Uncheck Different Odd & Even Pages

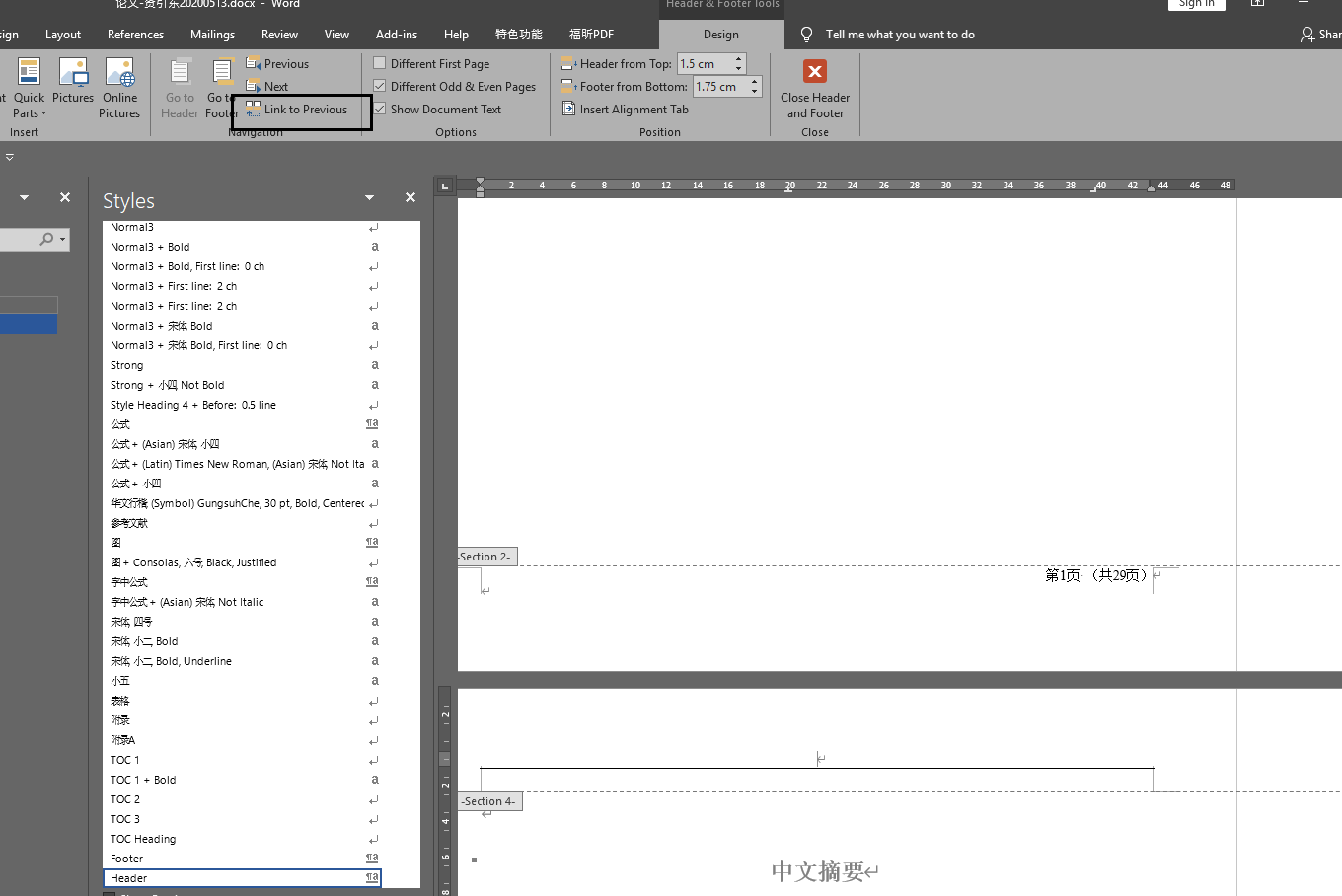click(x=380, y=86)
